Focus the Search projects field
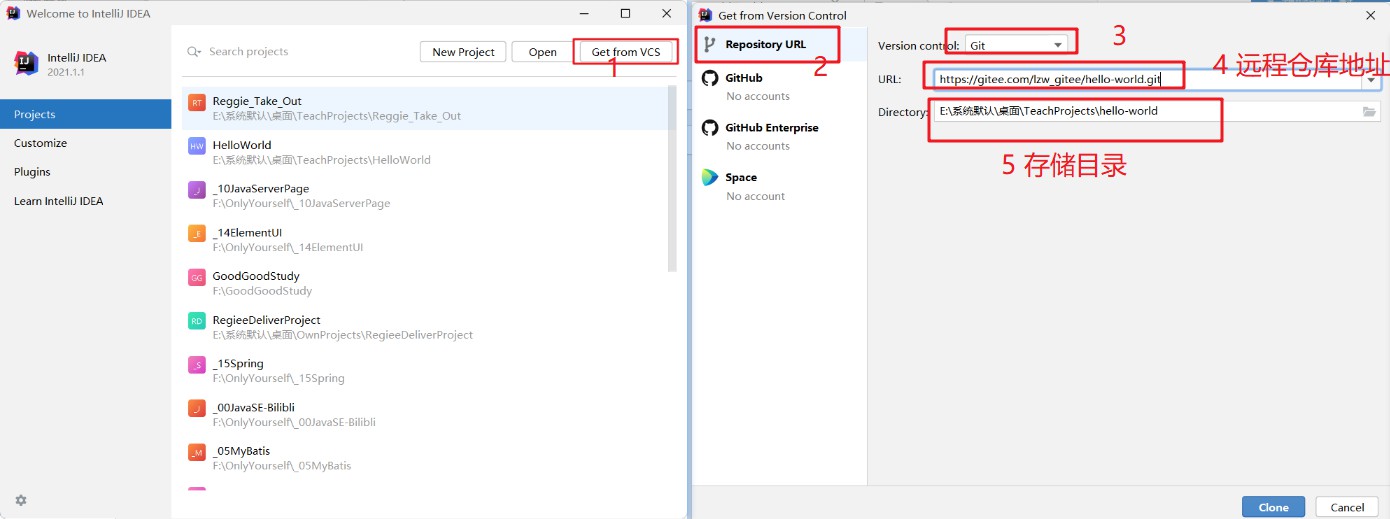This screenshot has width=1390, height=519. pos(300,52)
